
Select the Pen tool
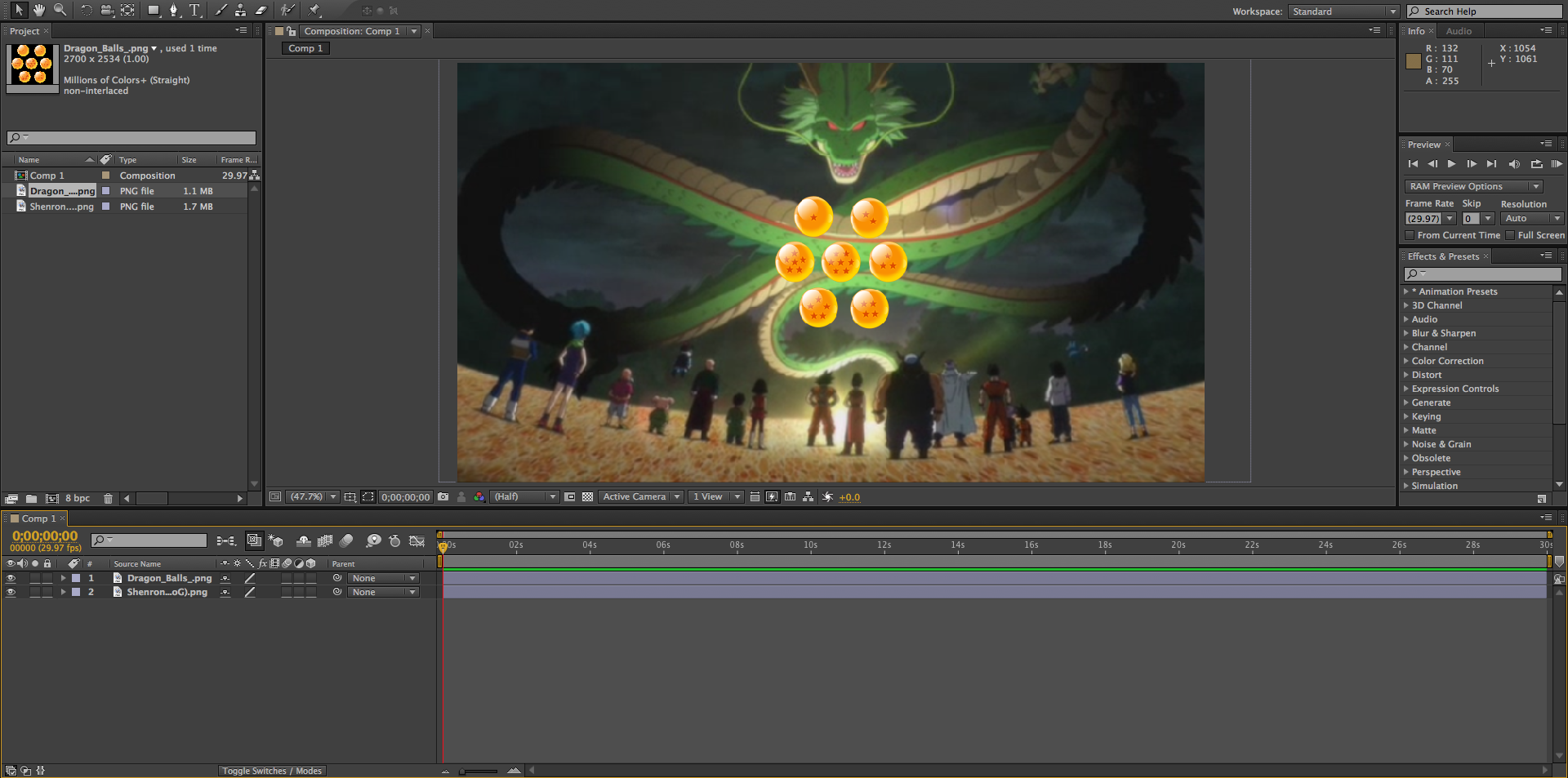tap(173, 10)
